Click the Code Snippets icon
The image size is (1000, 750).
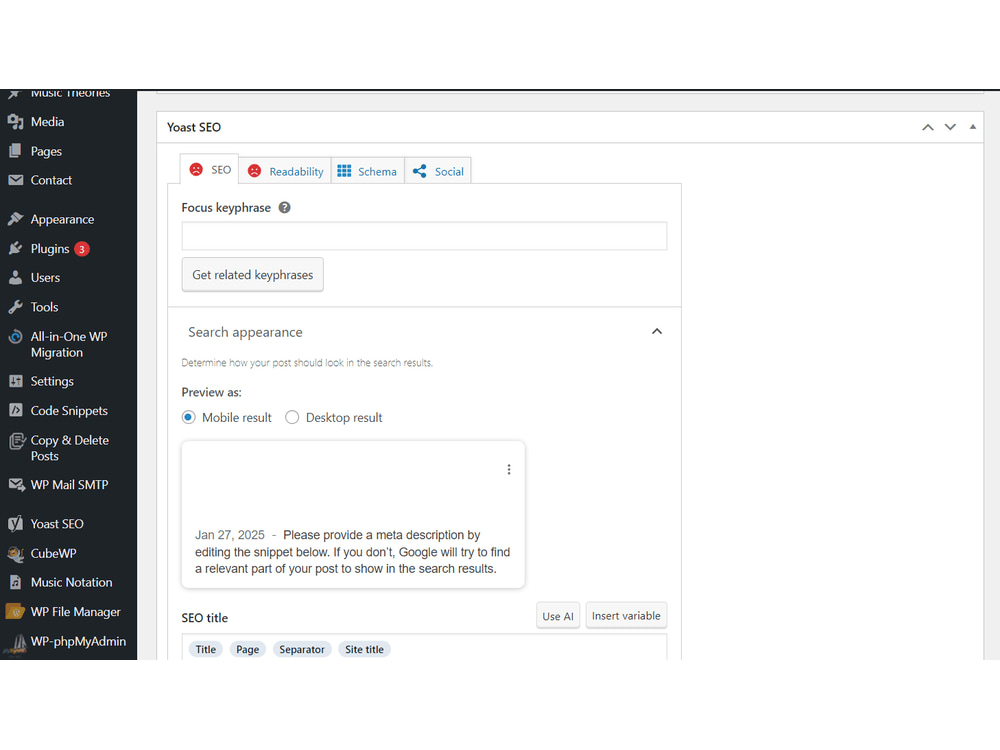click(x=15, y=411)
